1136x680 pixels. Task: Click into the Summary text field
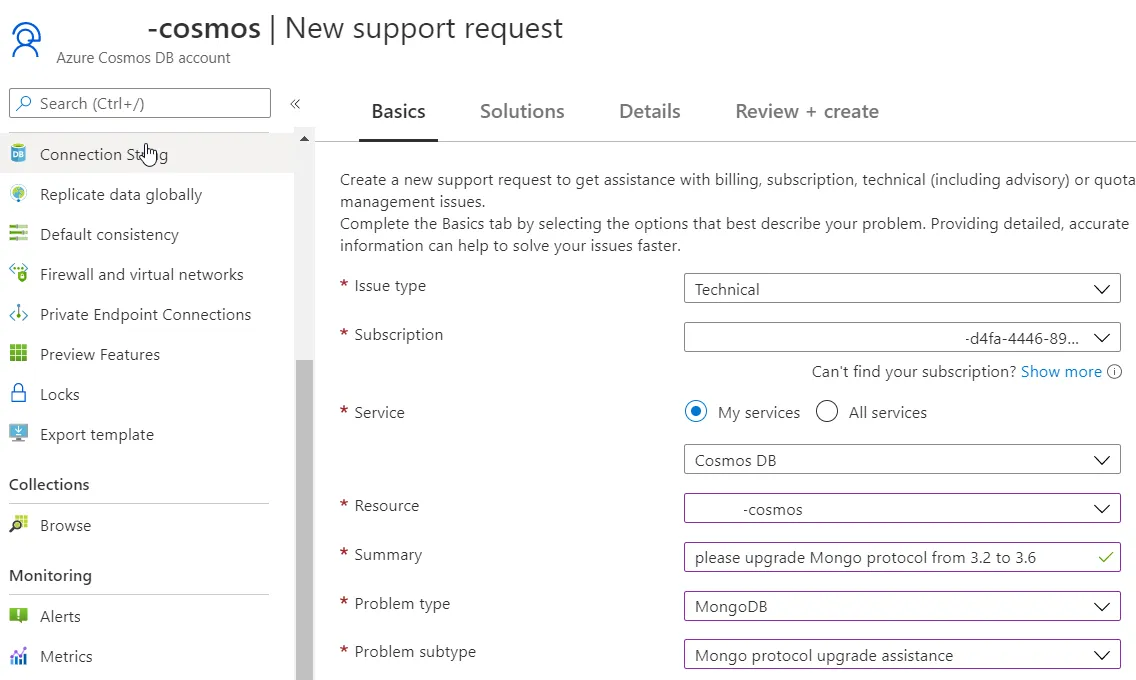pyautogui.click(x=890, y=557)
